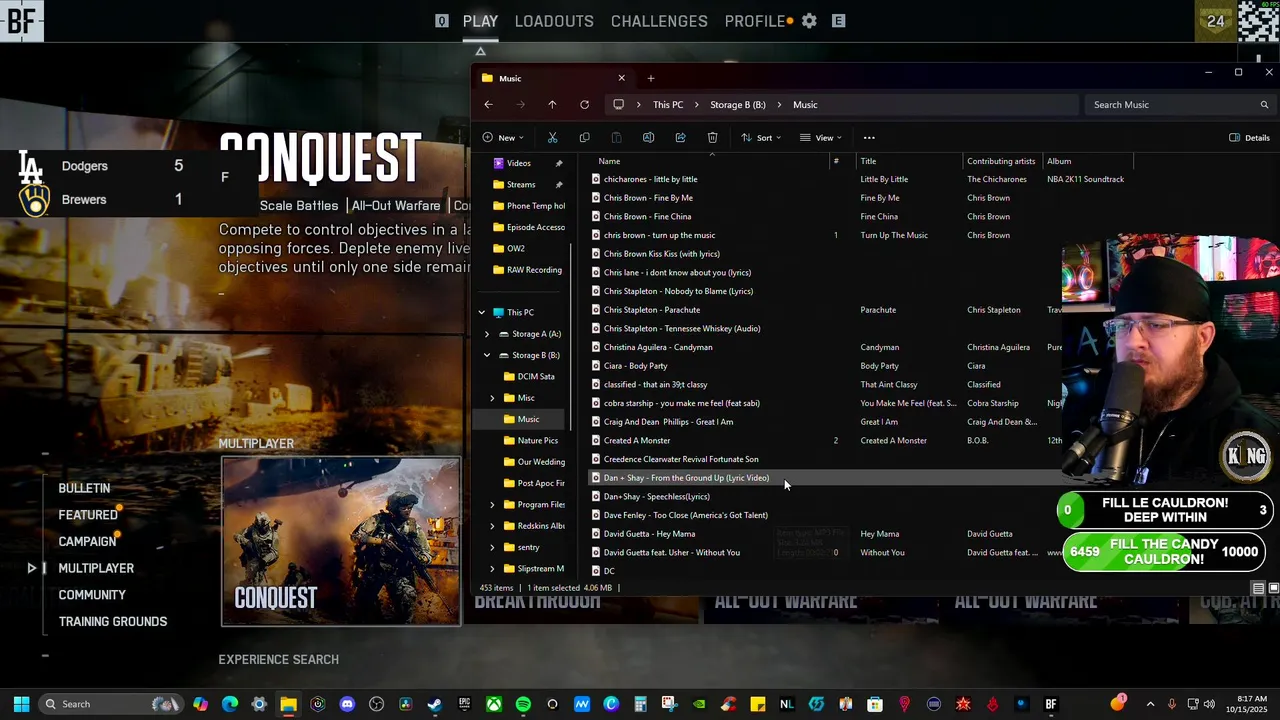This screenshot has height=720, width=1280.
Task: Select COMMUNITY in game side menu
Action: tap(92, 595)
